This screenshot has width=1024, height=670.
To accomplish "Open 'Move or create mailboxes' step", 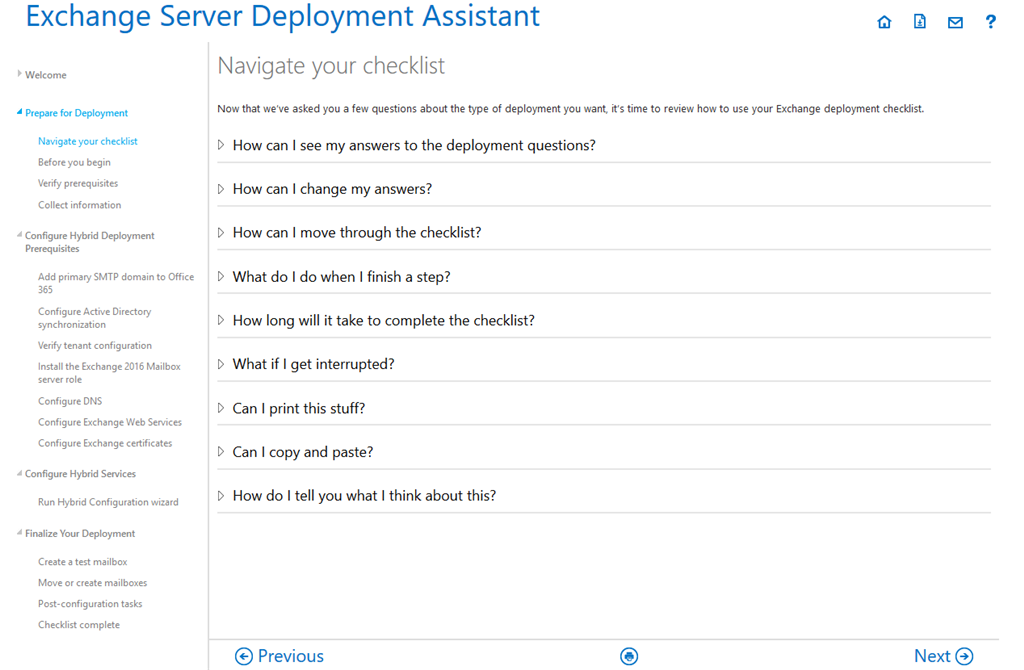I will point(92,582).
